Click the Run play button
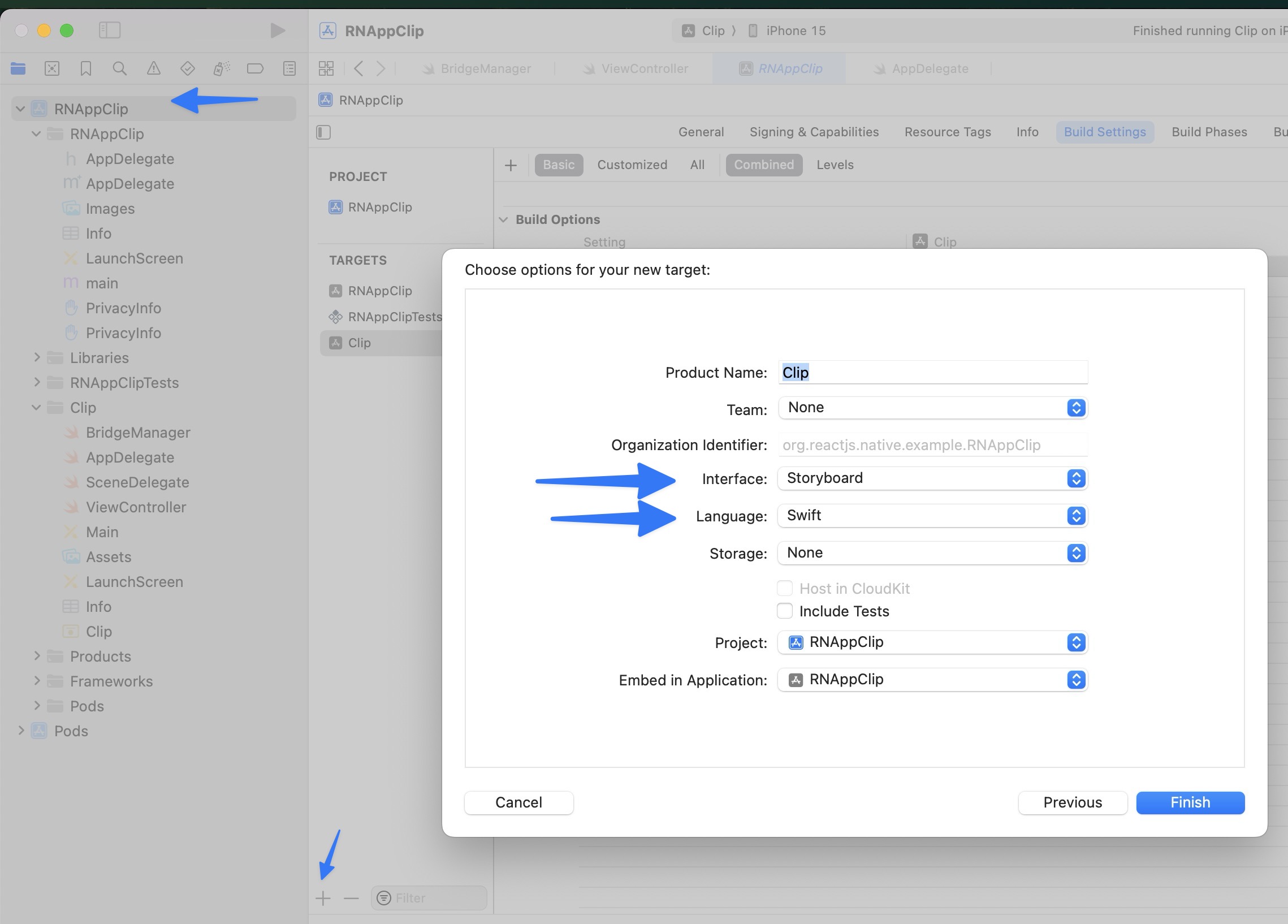The height and width of the screenshot is (924, 1288). 277,30
